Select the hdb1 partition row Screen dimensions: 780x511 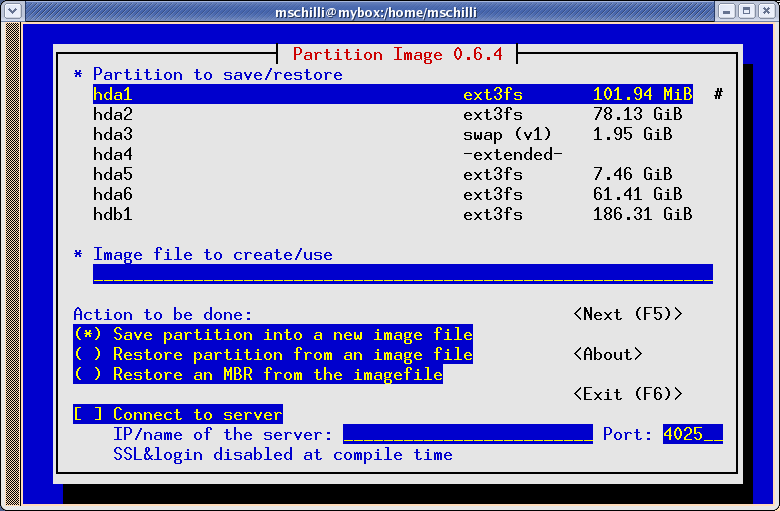[x=393, y=214]
